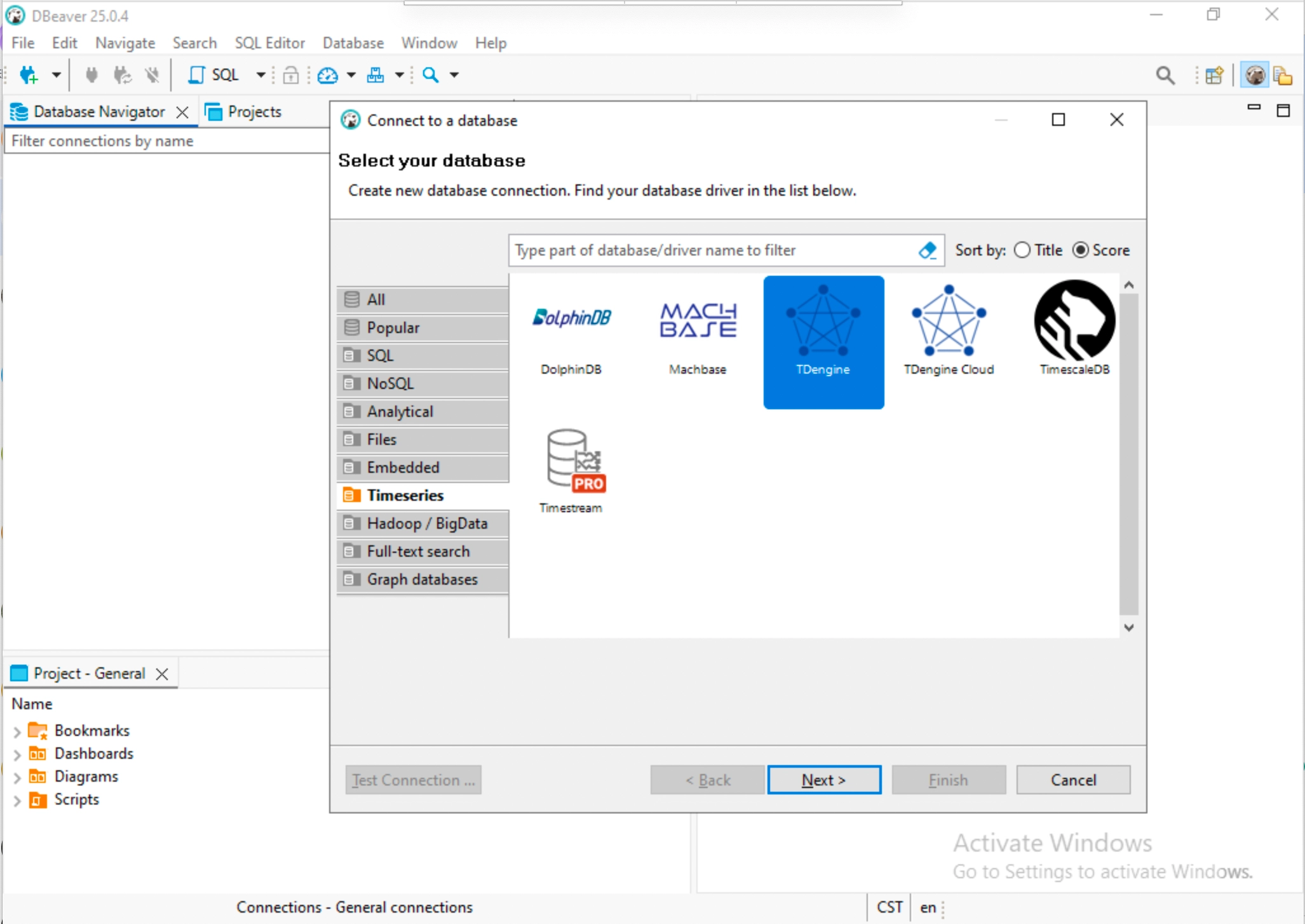Select the Score sort radio button
1305x924 pixels.
point(1081,250)
